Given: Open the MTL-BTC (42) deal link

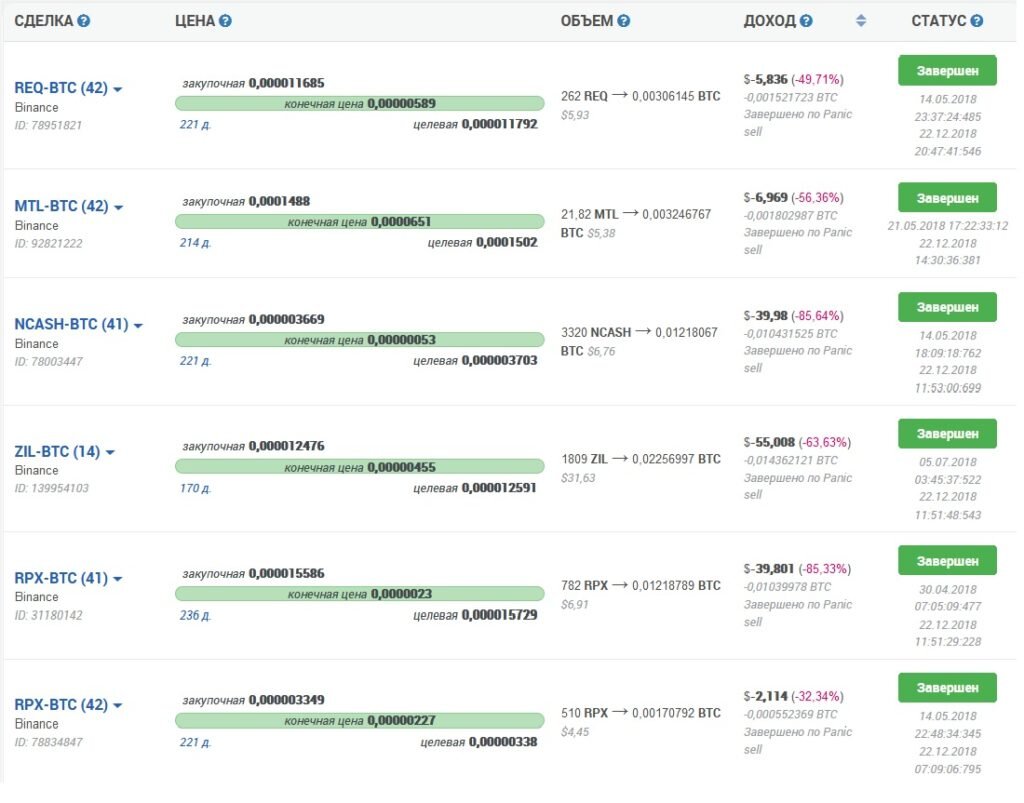Looking at the screenshot, I should click(61, 206).
